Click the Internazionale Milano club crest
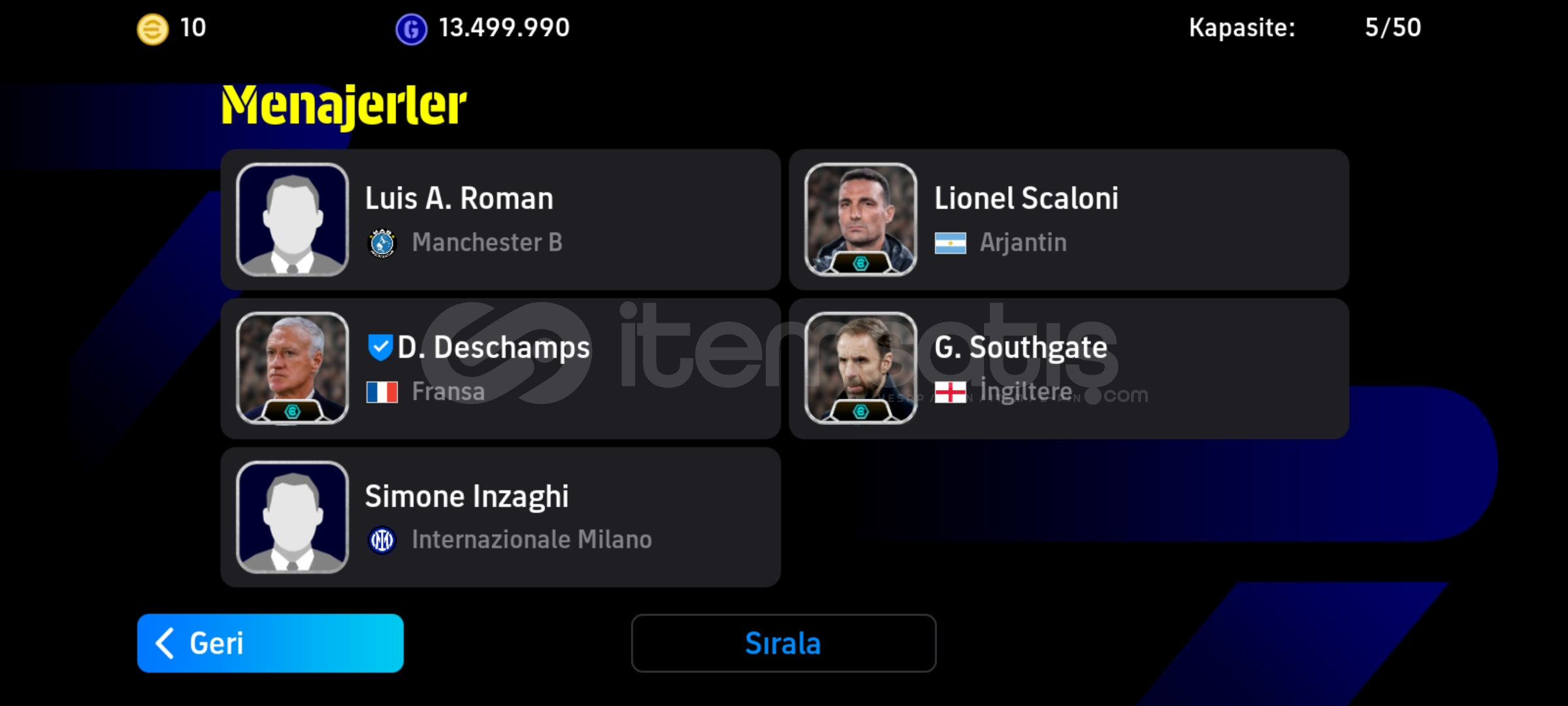1568x706 pixels. [x=382, y=541]
